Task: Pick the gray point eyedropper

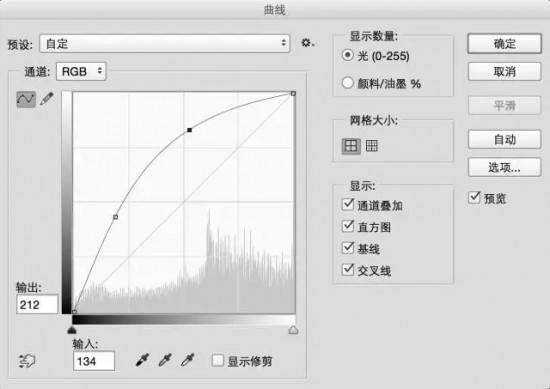Action: point(165,360)
